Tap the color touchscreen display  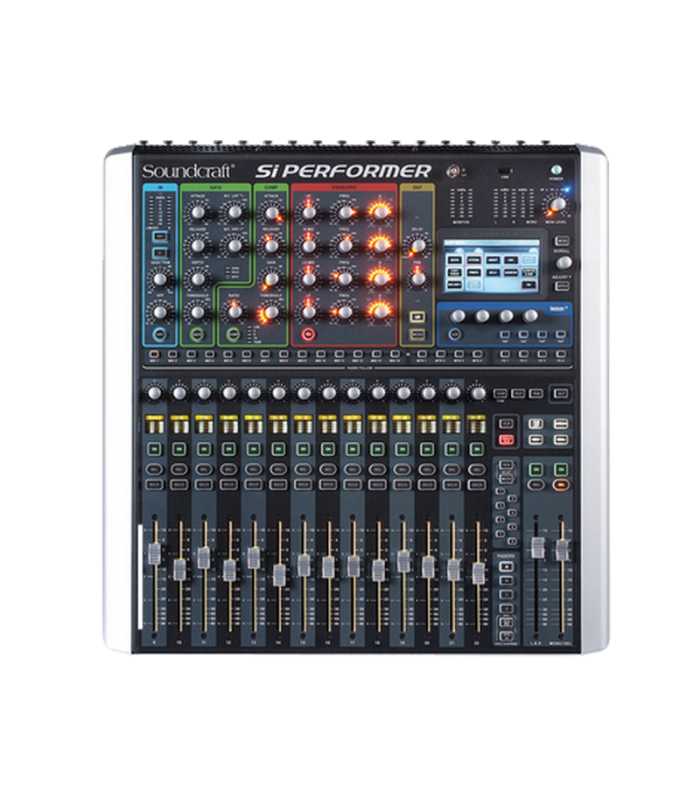492,266
